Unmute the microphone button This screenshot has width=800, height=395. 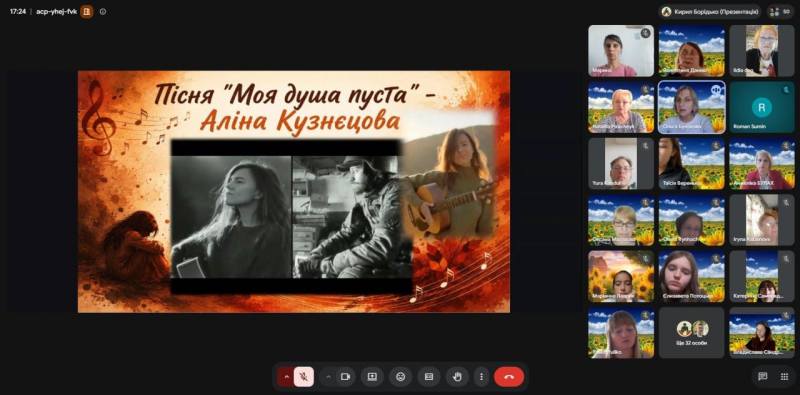[304, 377]
